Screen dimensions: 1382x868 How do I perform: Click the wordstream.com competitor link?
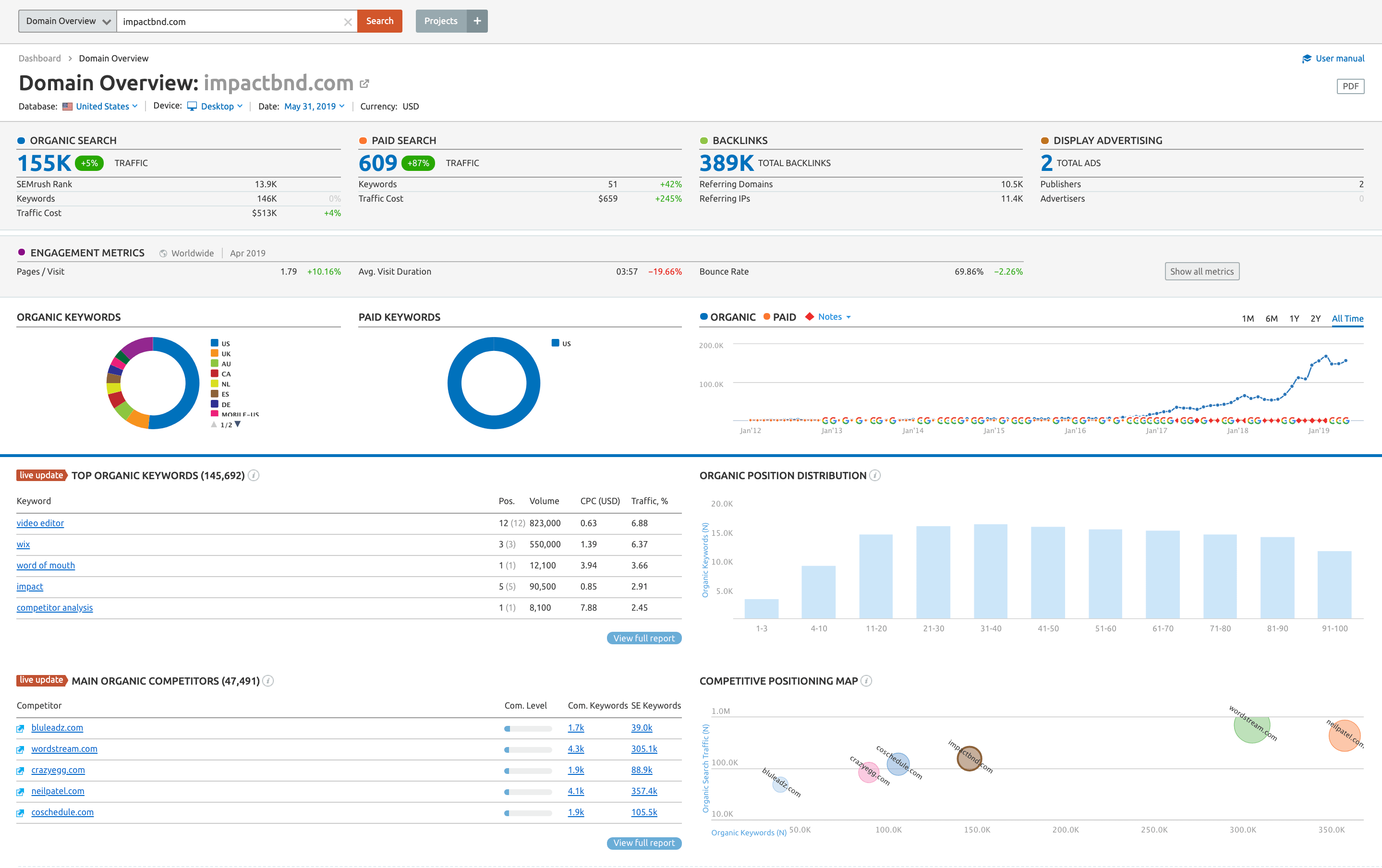[x=64, y=748]
